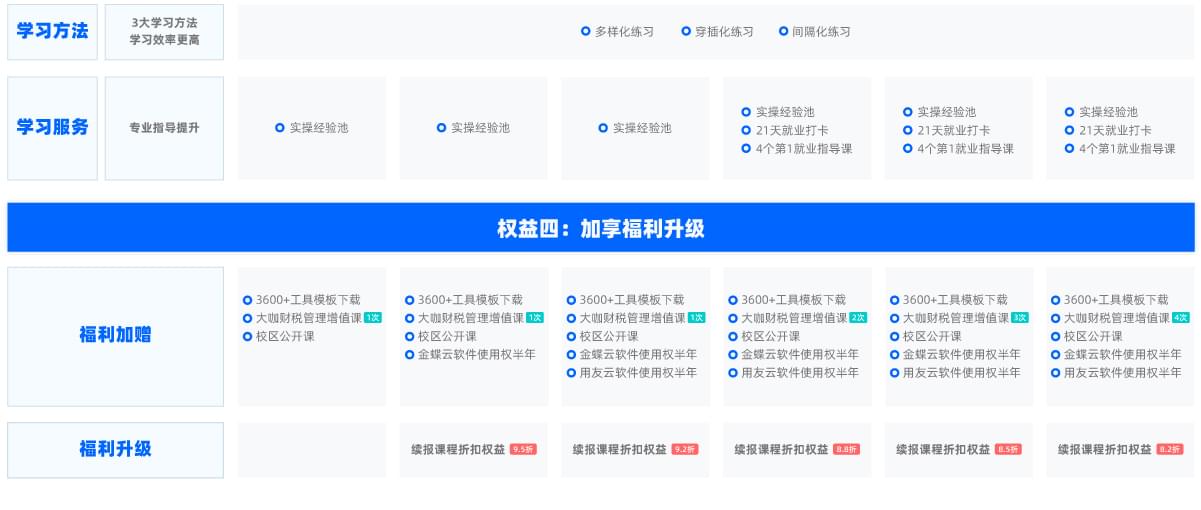Click the 9.2折 red discount badge
This screenshot has width=1201, height=510.
click(685, 450)
